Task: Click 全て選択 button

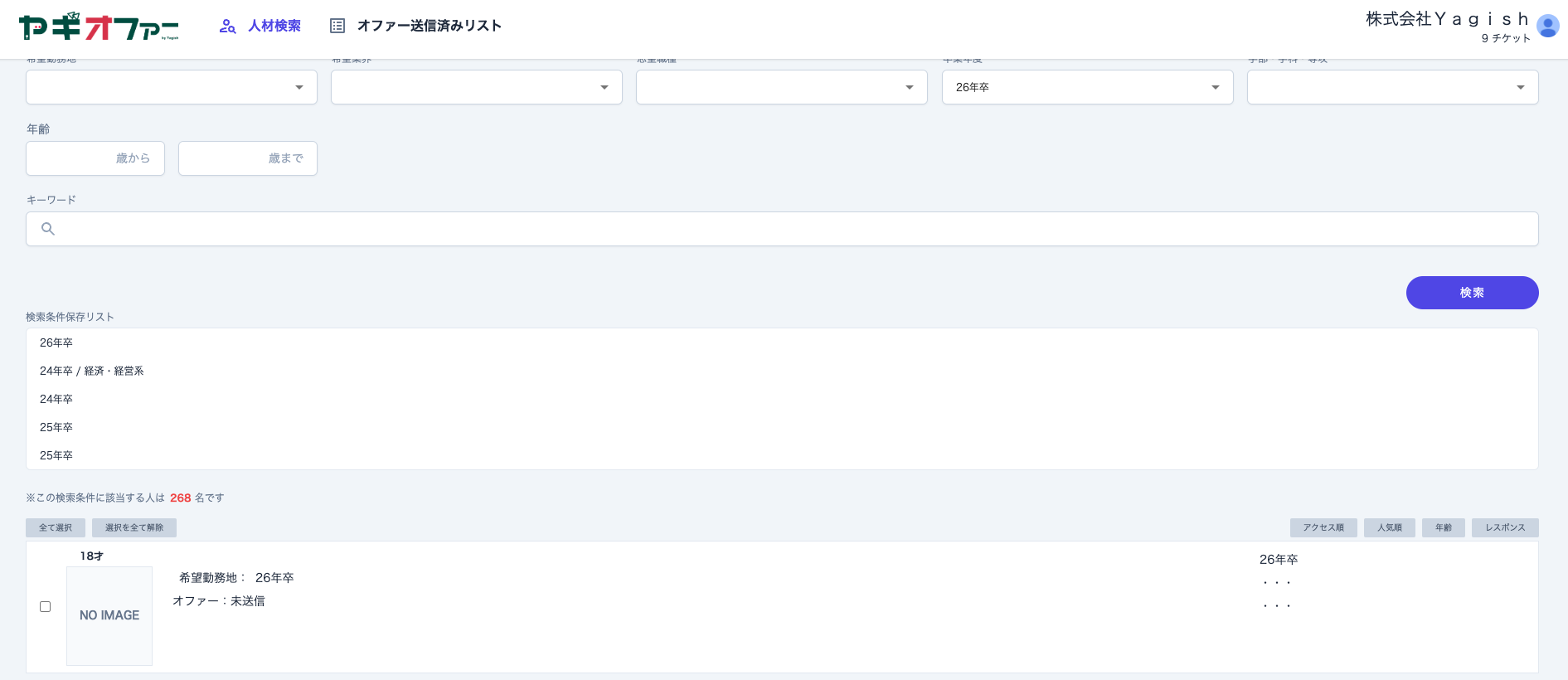Action: click(56, 527)
